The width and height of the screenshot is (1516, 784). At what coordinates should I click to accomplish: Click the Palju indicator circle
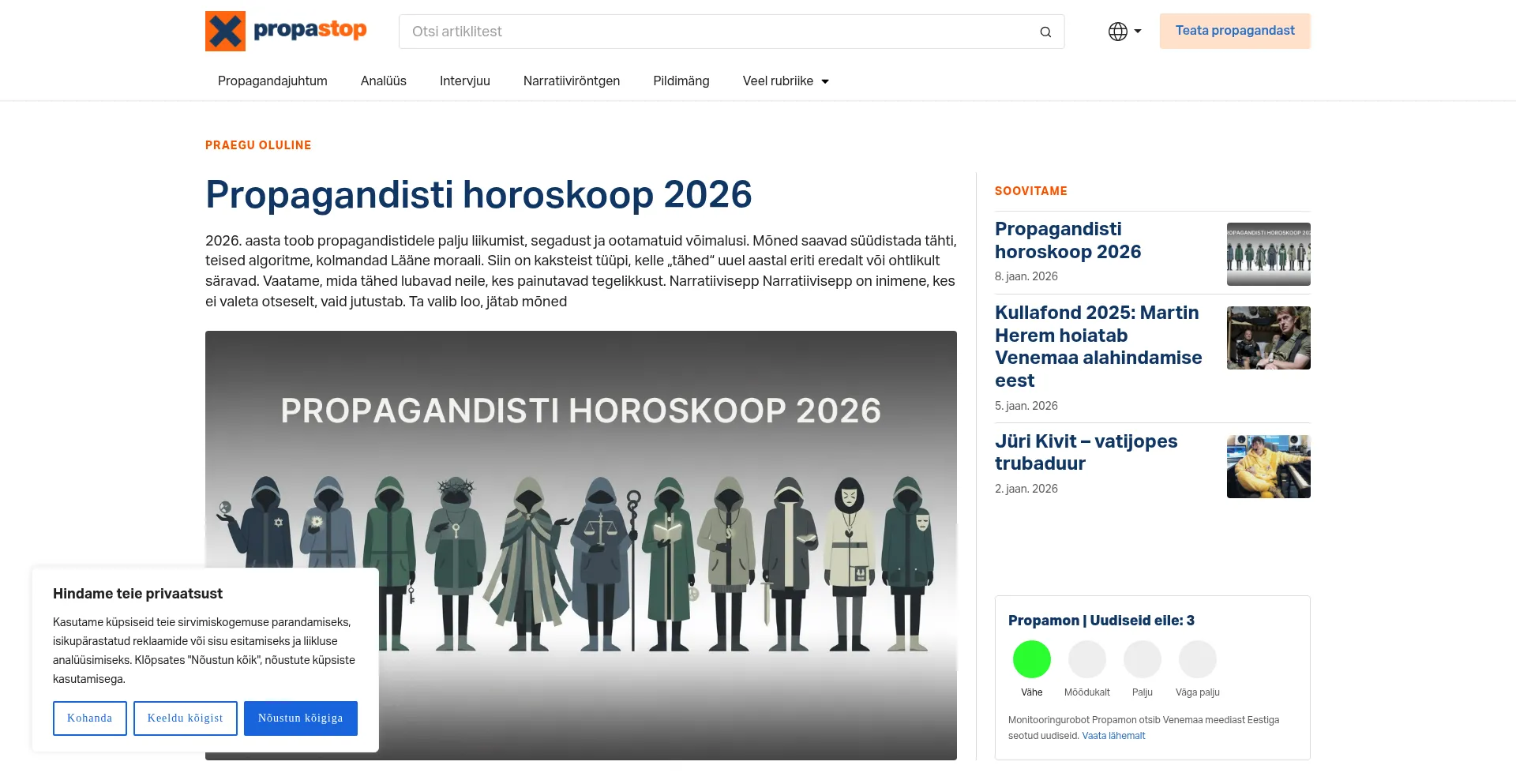(x=1142, y=658)
